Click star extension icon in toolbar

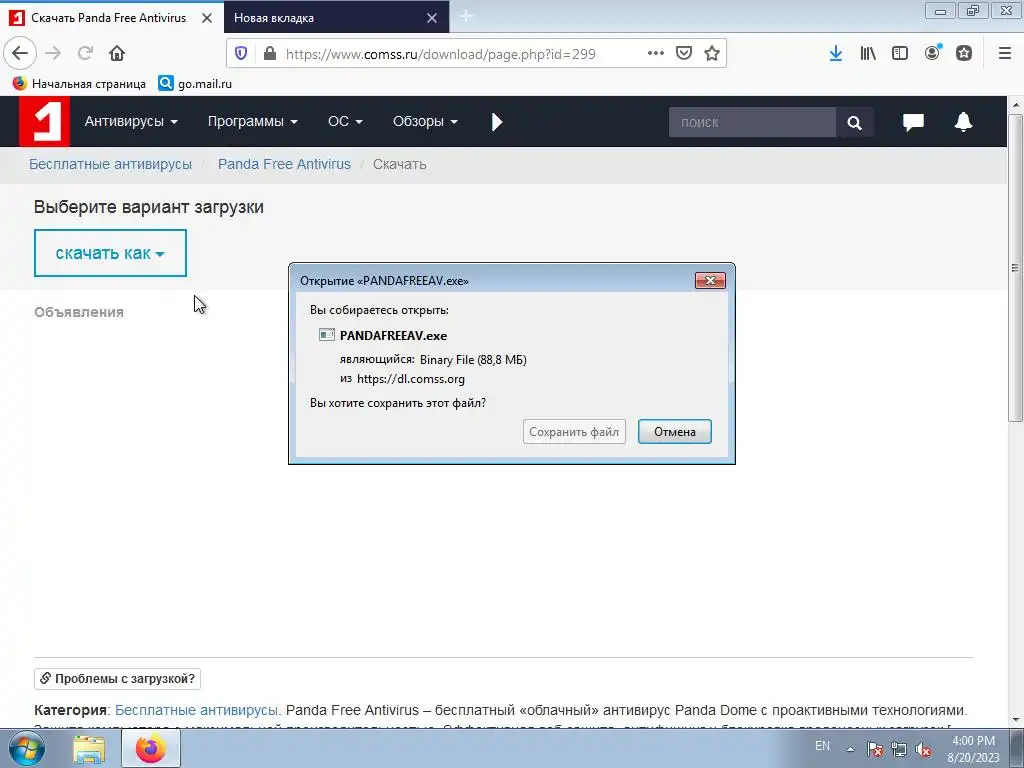point(964,54)
